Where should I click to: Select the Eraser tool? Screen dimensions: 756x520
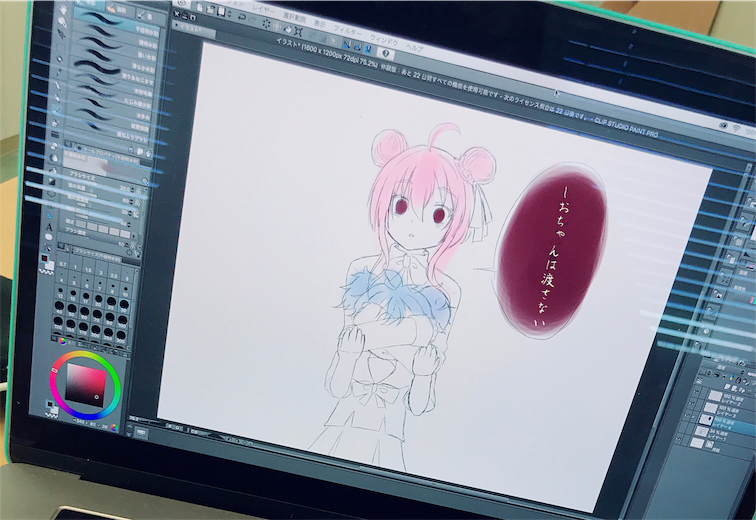pos(54,146)
